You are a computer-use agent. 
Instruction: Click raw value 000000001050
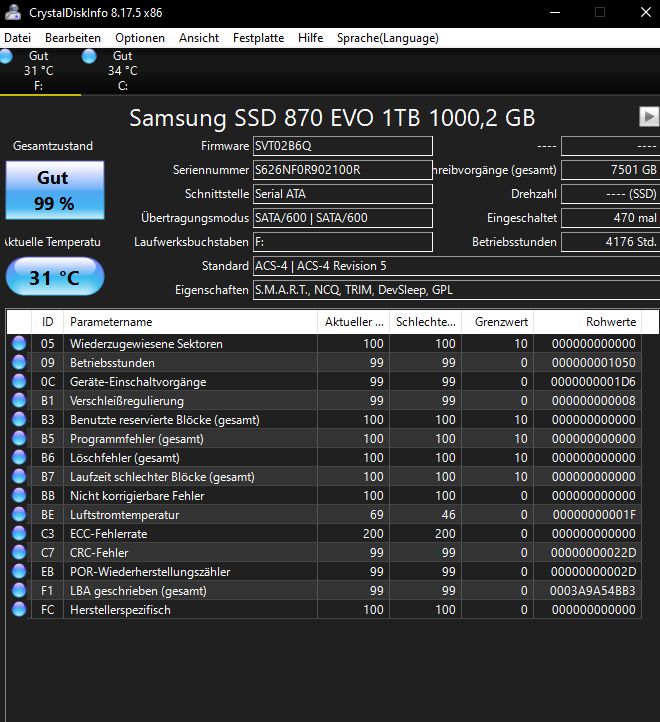point(594,363)
